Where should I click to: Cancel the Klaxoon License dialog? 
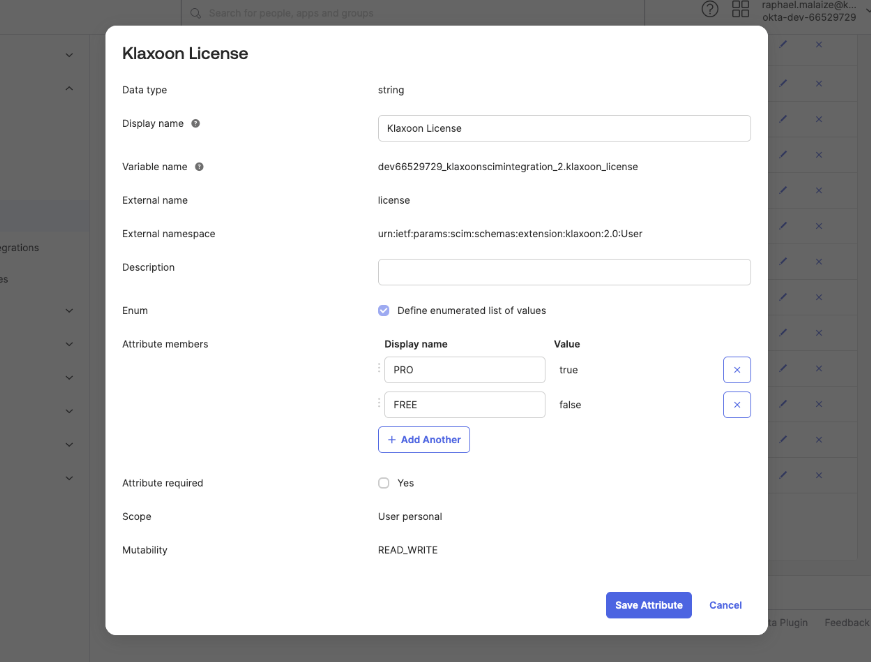pos(725,605)
